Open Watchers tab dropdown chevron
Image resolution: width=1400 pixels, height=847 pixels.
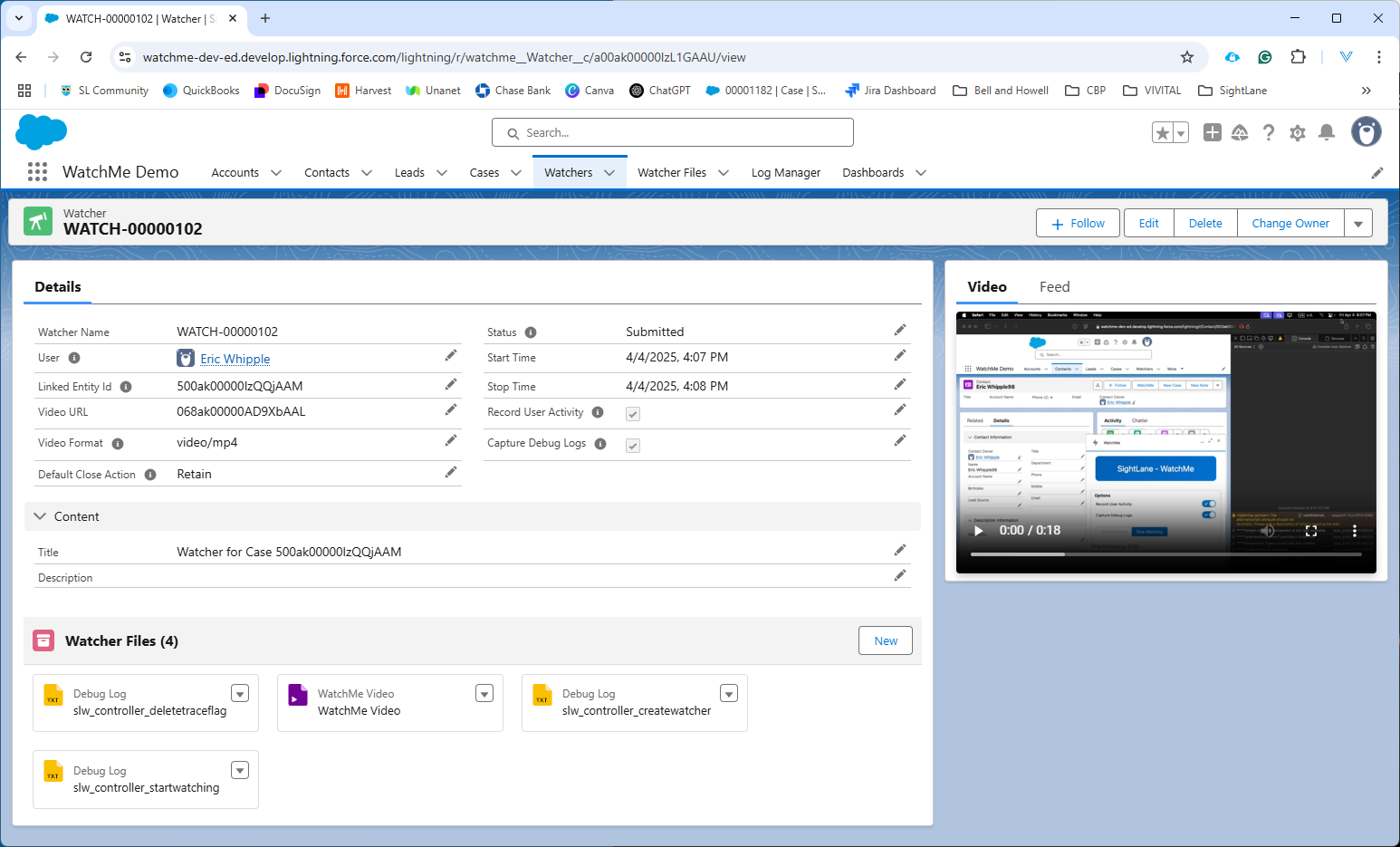coord(609,173)
